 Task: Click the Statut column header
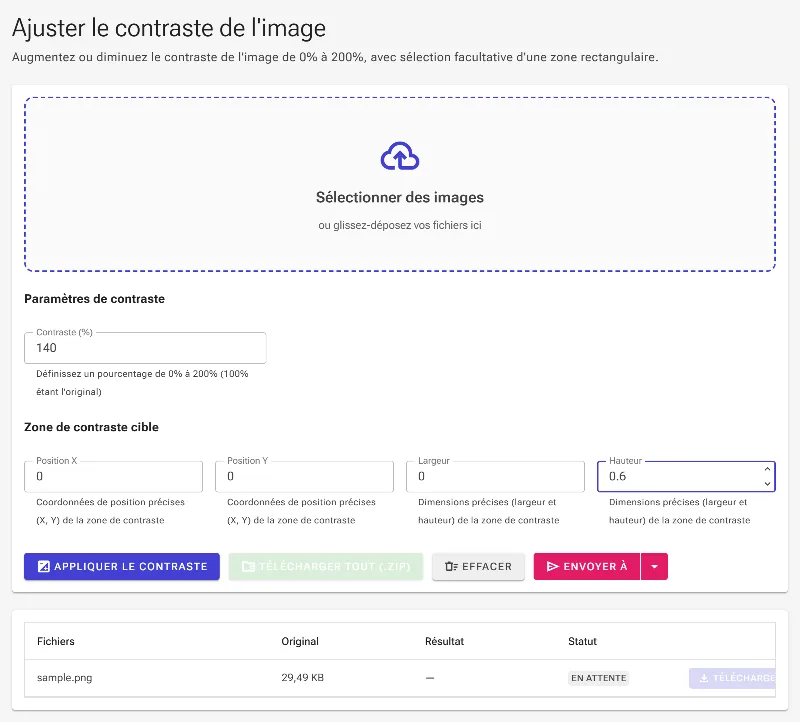pyautogui.click(x=582, y=641)
